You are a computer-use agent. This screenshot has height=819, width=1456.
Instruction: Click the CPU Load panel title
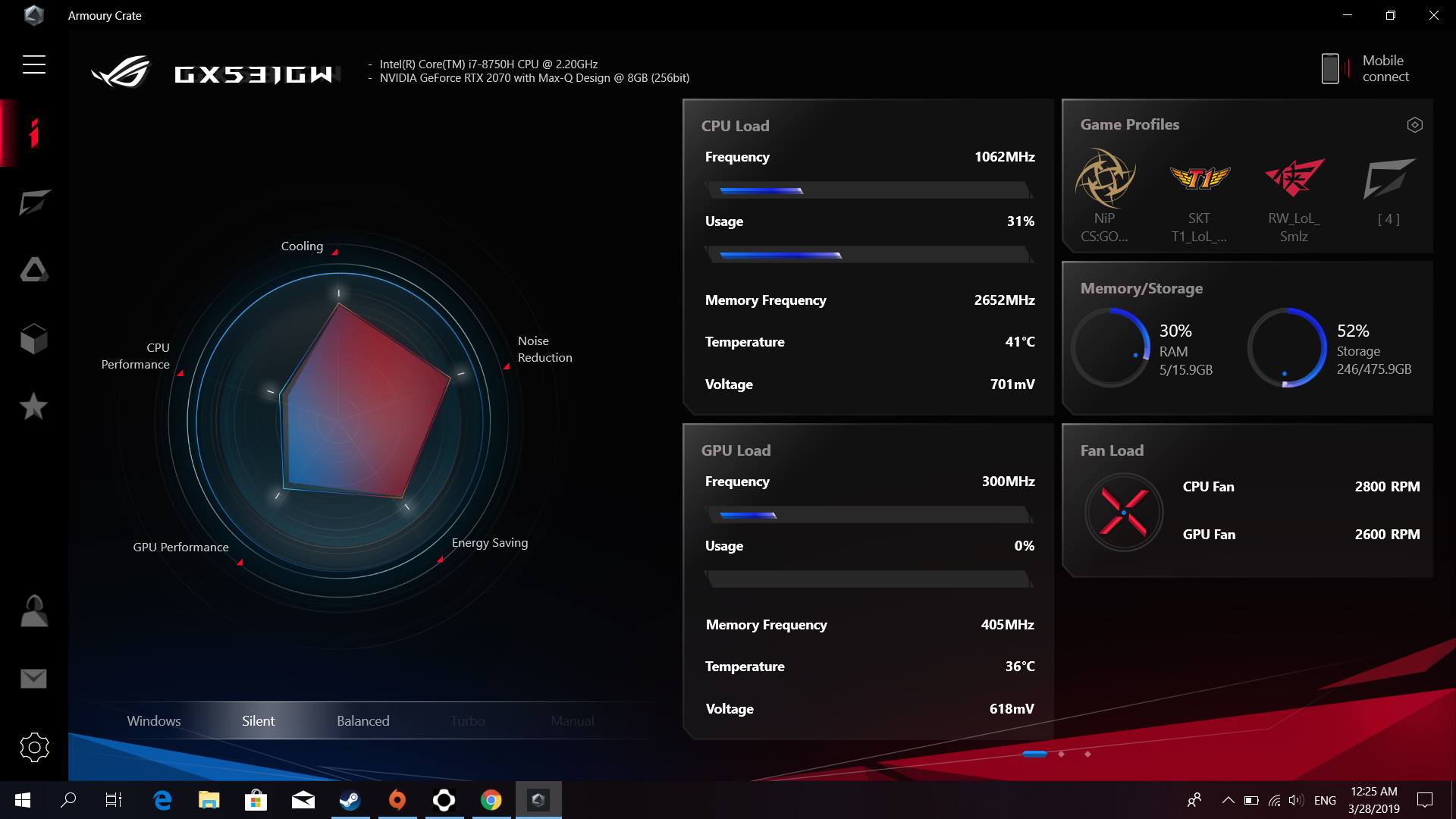(x=735, y=126)
